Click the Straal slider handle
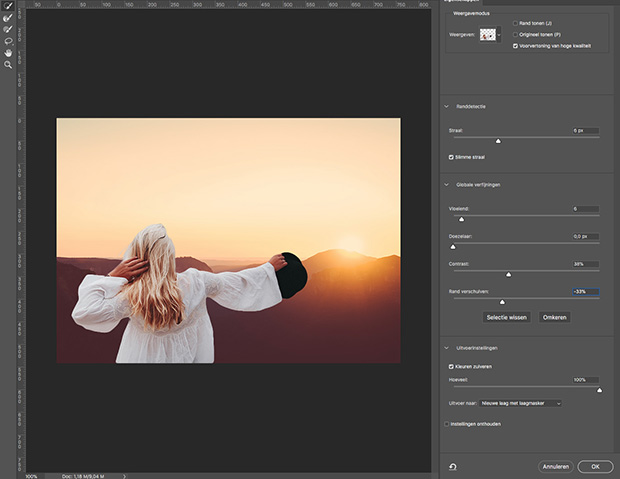 click(x=498, y=141)
